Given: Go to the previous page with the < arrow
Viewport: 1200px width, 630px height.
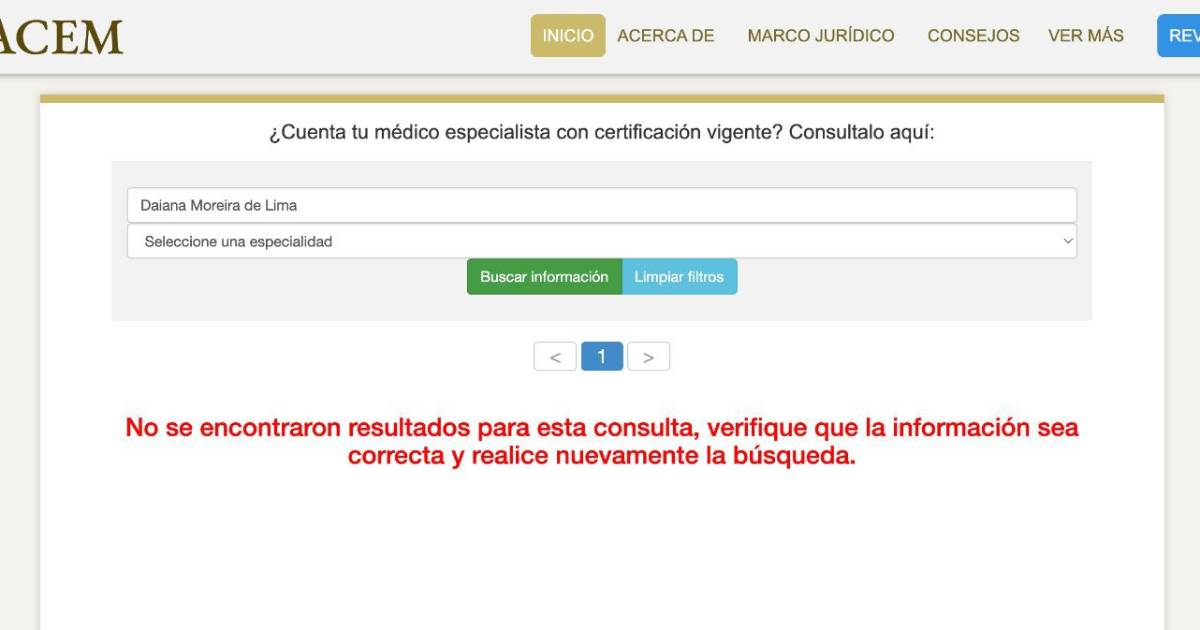Looking at the screenshot, I should [555, 357].
